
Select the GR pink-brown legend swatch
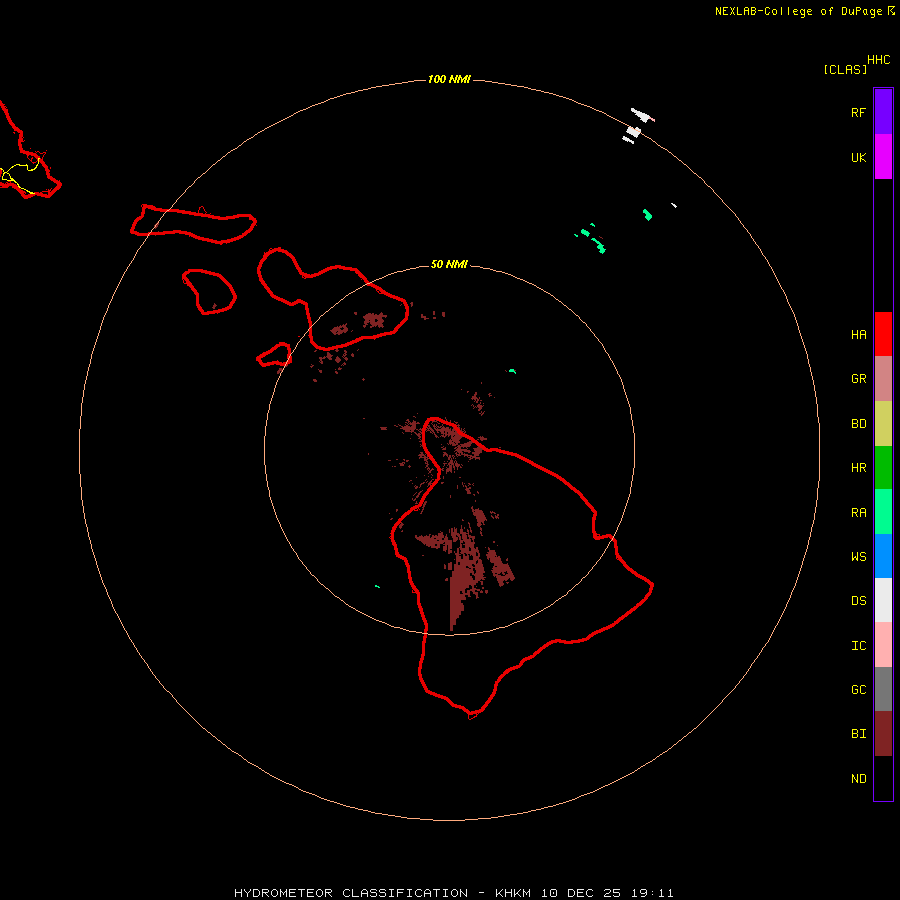click(x=883, y=379)
